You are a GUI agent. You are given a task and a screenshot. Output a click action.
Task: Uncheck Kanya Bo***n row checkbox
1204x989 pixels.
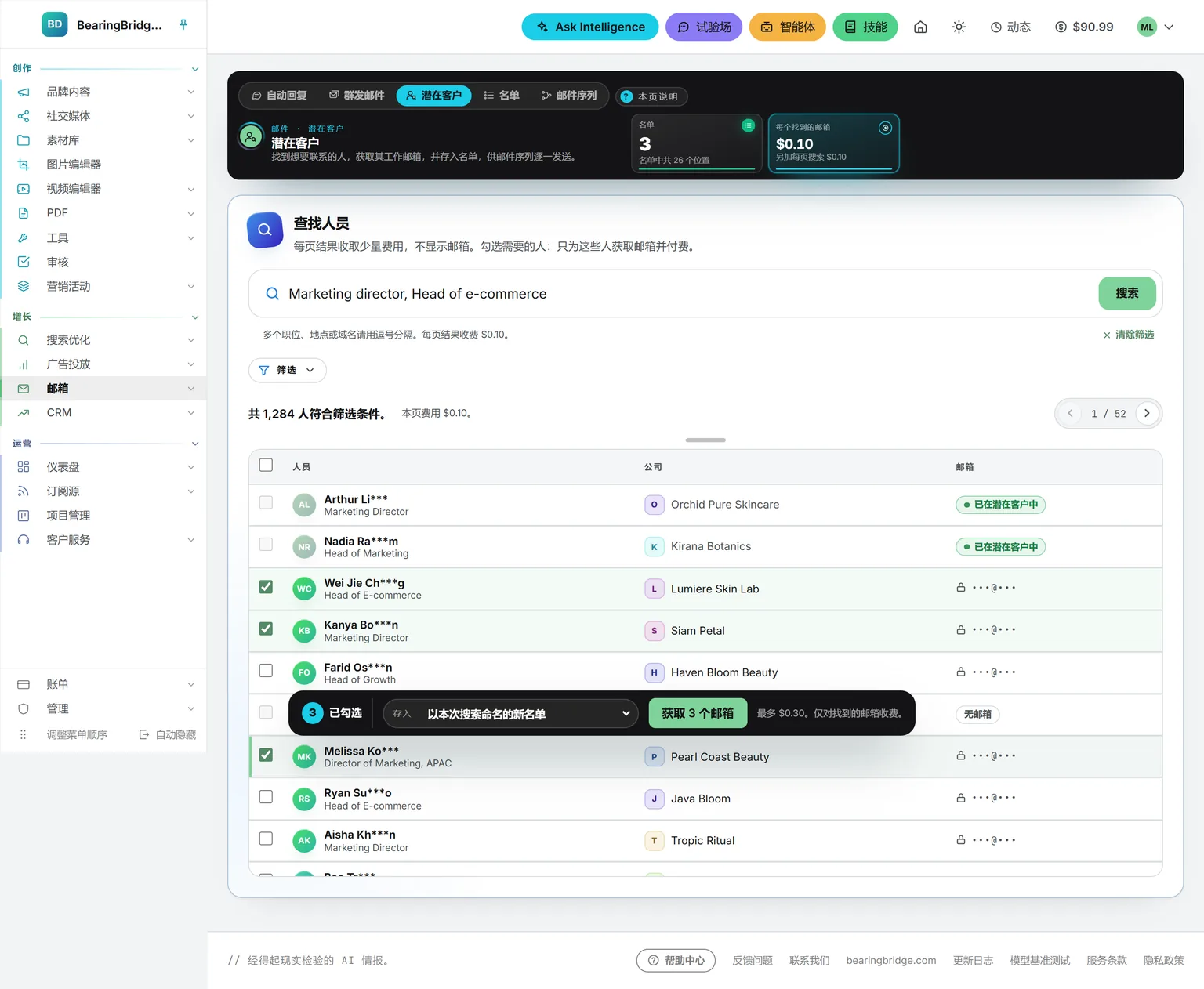(x=267, y=629)
